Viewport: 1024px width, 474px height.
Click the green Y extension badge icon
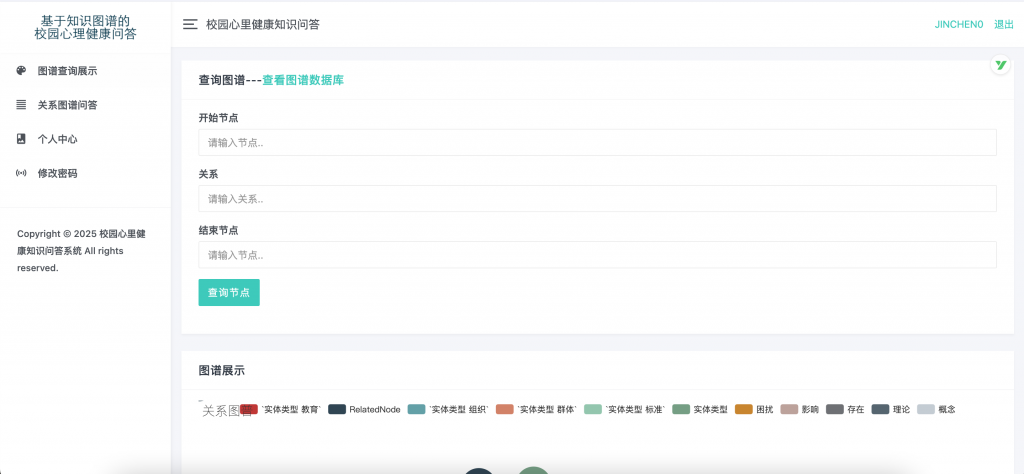pos(1000,65)
